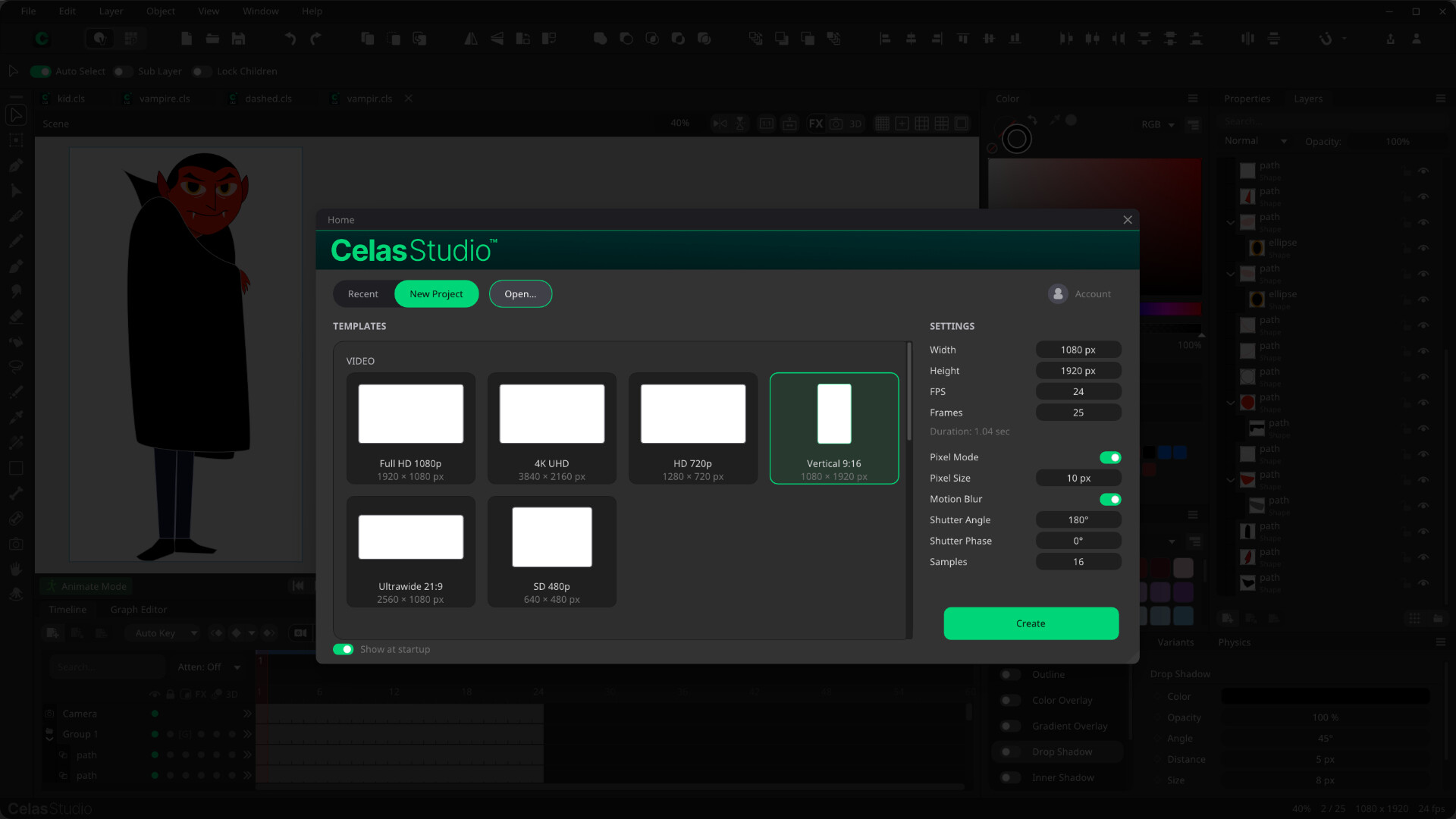Enable the Color Overlay effect toggle

pyautogui.click(x=1009, y=701)
